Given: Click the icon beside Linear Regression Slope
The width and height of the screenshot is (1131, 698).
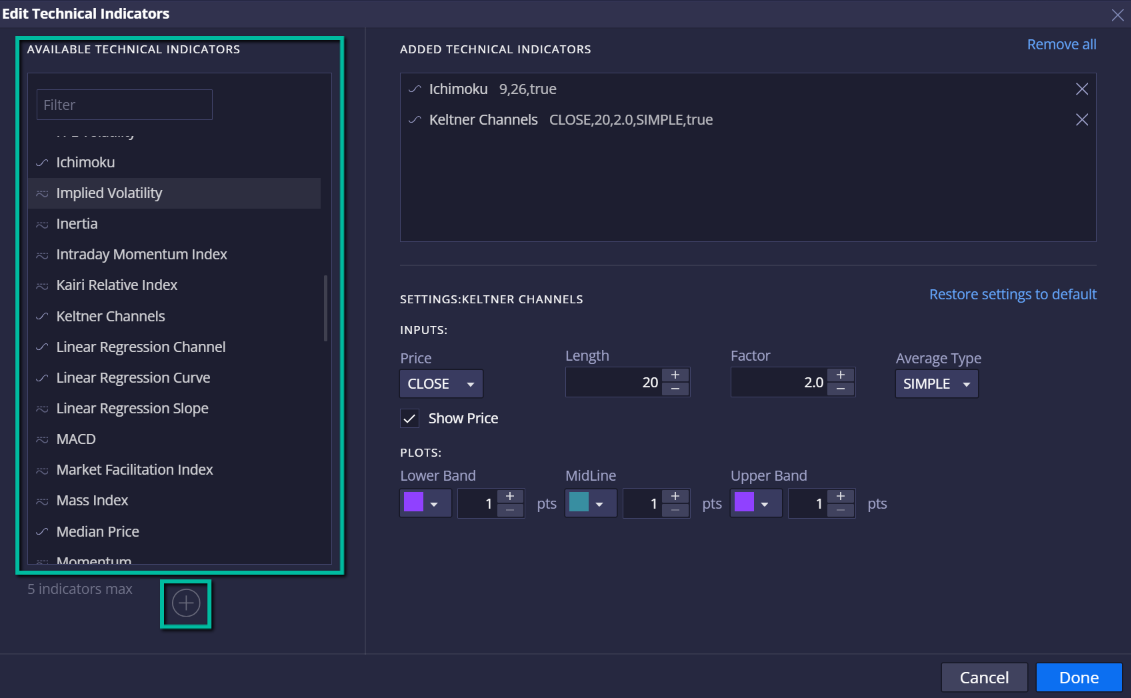Looking at the screenshot, I should (43, 409).
